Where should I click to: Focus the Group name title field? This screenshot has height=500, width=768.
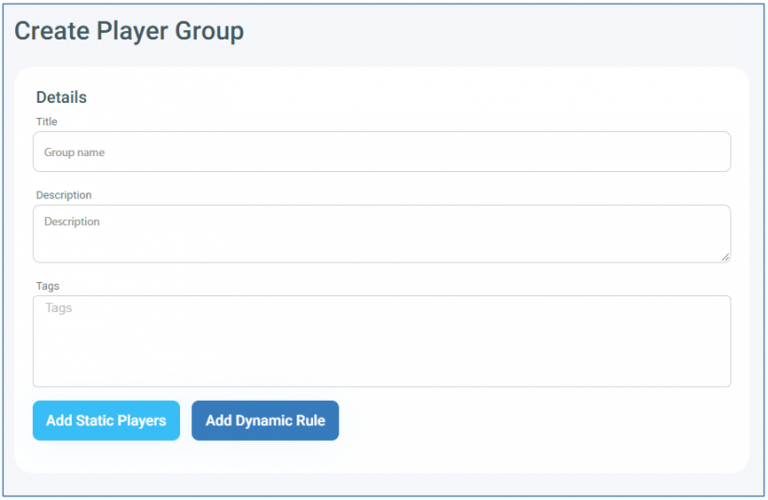click(x=381, y=152)
